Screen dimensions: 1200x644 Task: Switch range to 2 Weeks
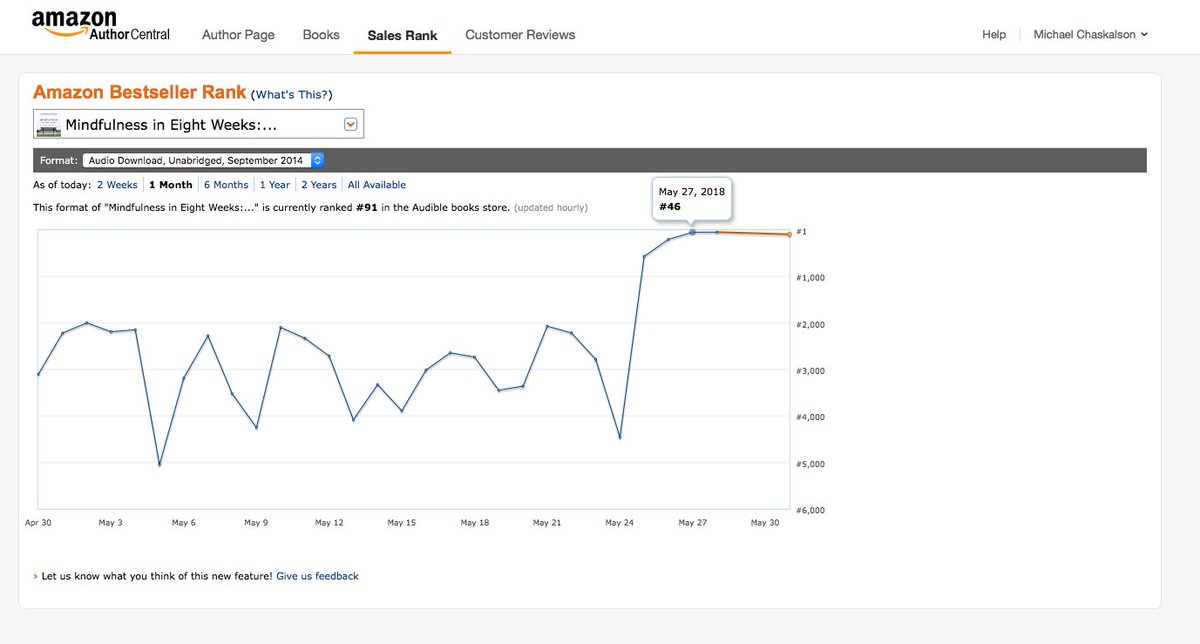(x=117, y=185)
